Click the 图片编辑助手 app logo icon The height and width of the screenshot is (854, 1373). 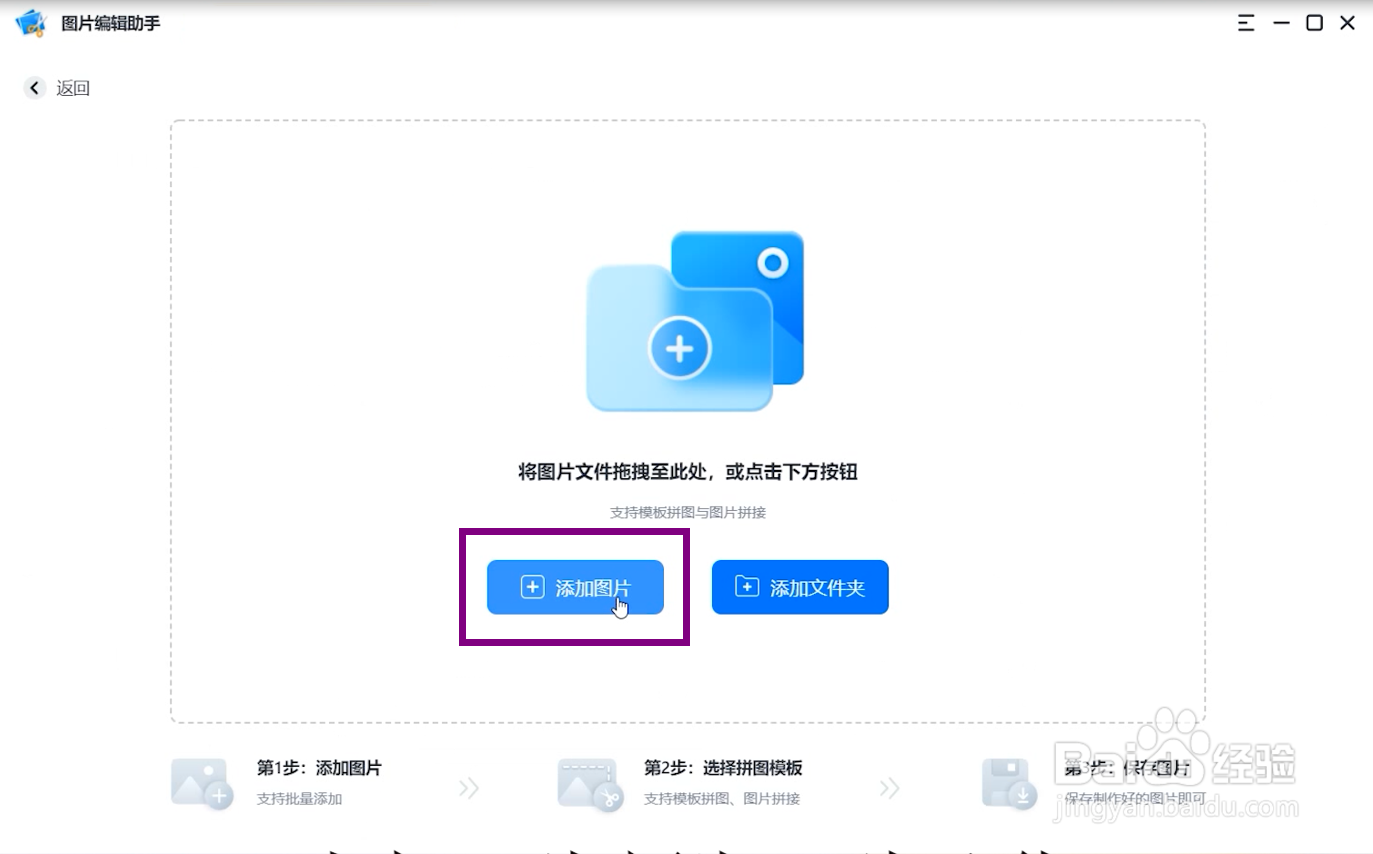31,22
